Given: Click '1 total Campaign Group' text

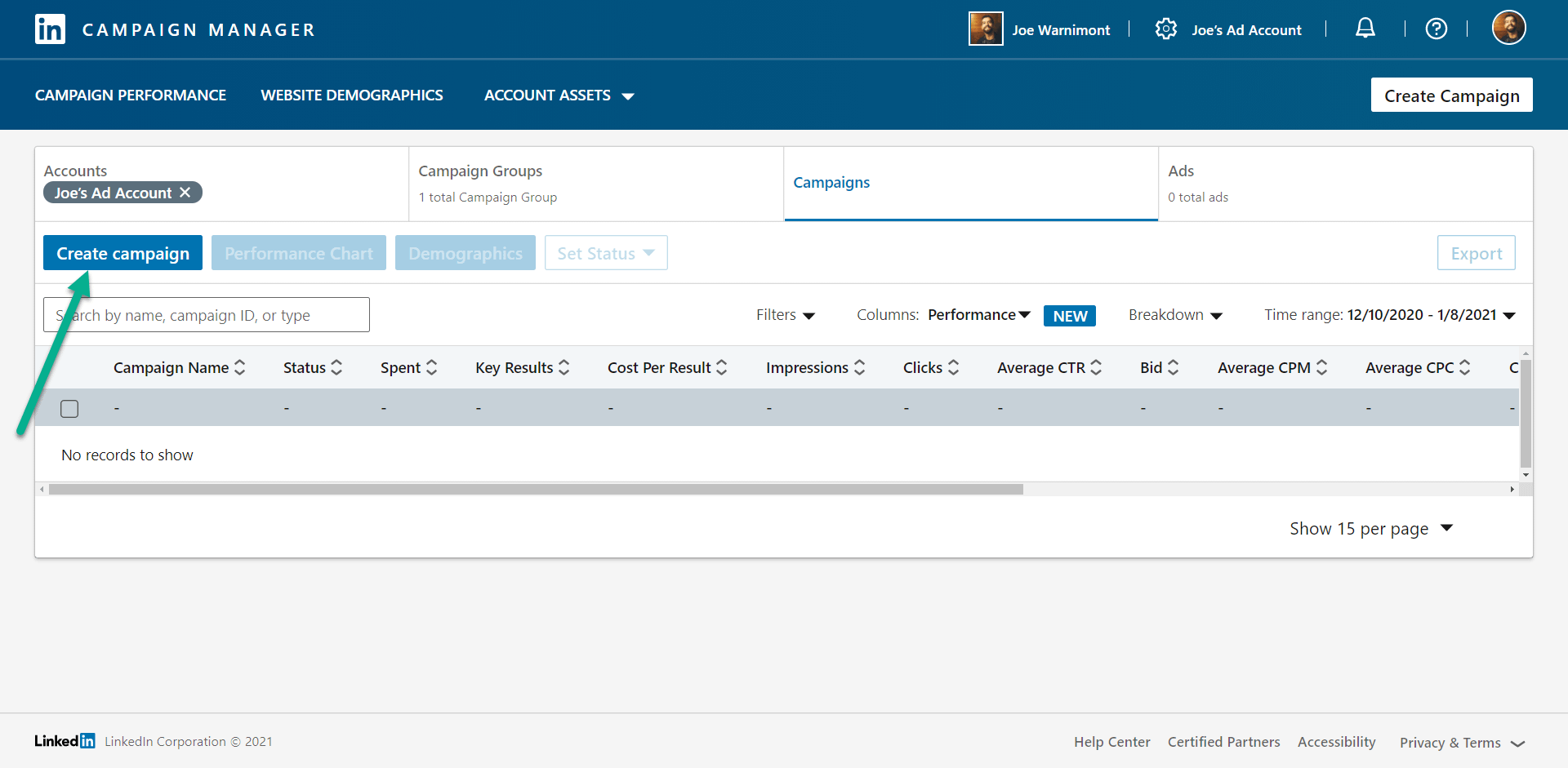Looking at the screenshot, I should 488,198.
